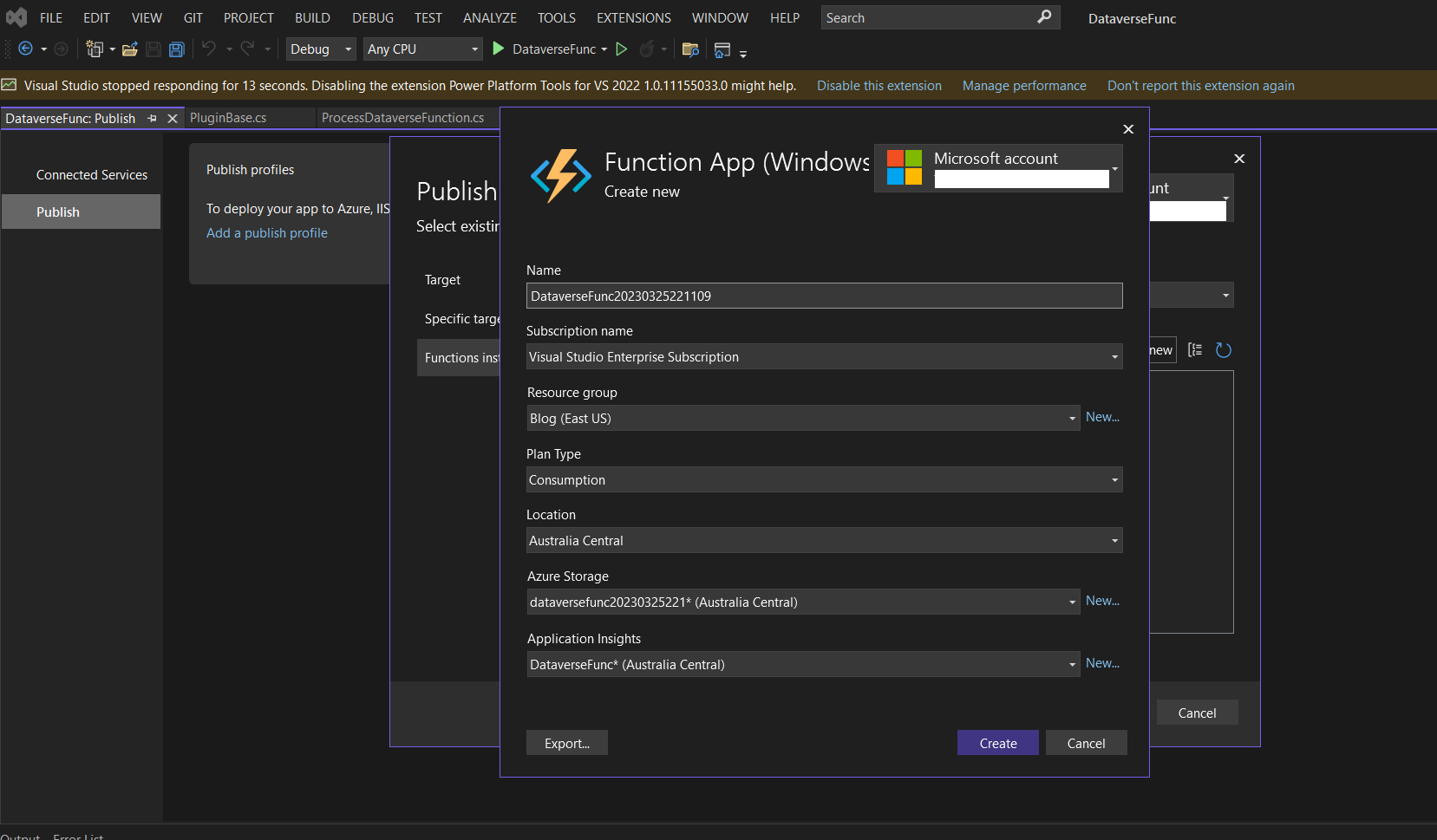Open the Location dropdown
The width and height of the screenshot is (1437, 840).
click(824, 540)
